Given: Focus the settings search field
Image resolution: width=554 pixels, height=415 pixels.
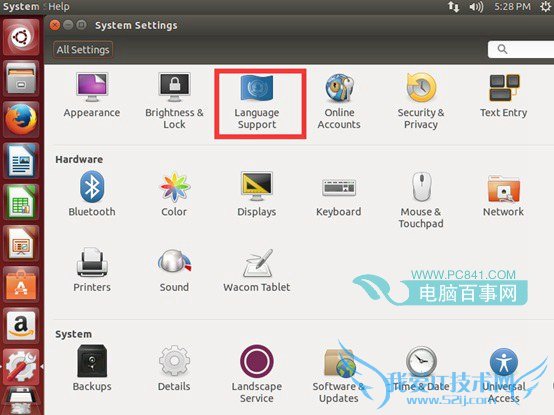Looking at the screenshot, I should pyautogui.click(x=520, y=49).
